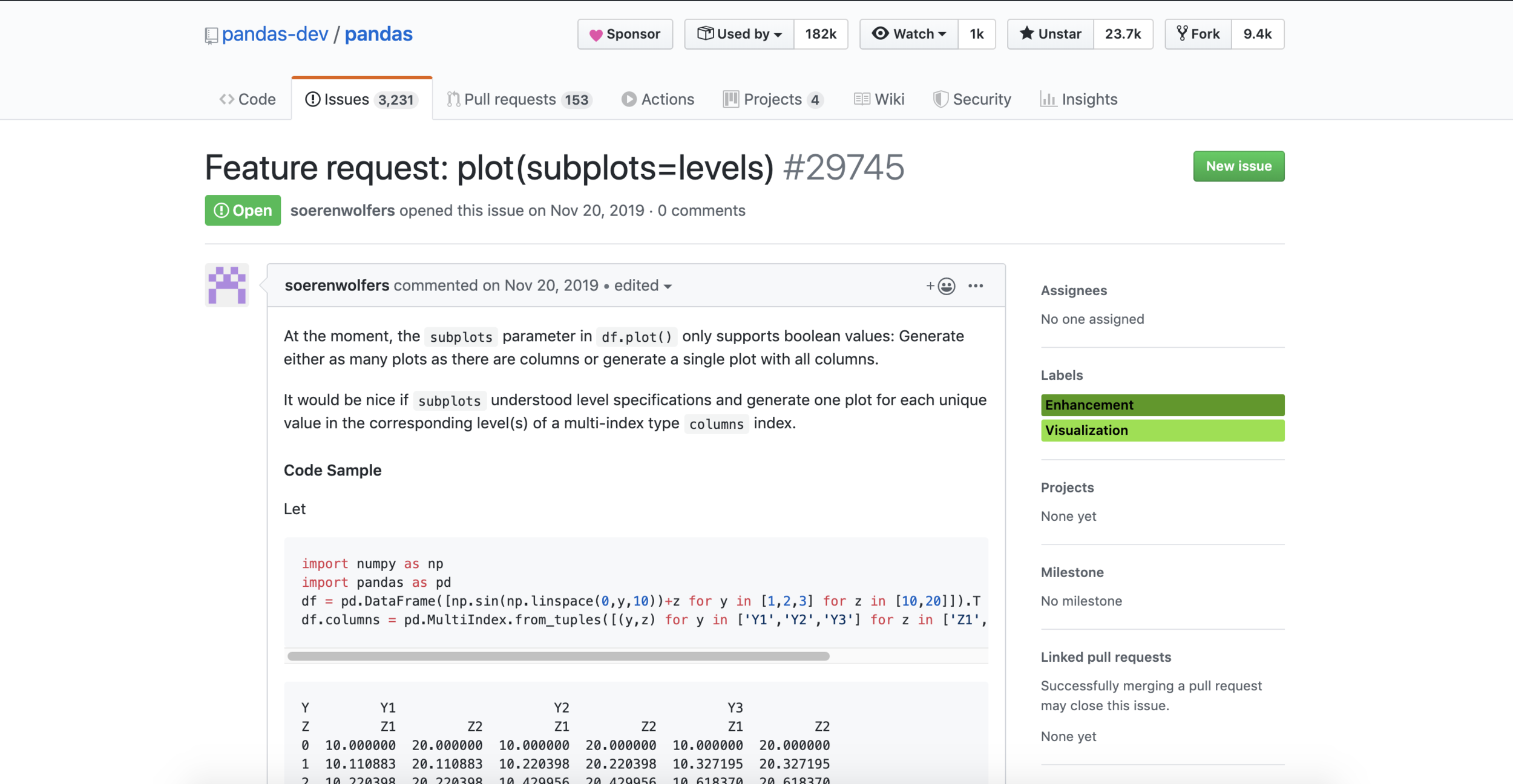Expand the Used by dropdown

(739, 34)
